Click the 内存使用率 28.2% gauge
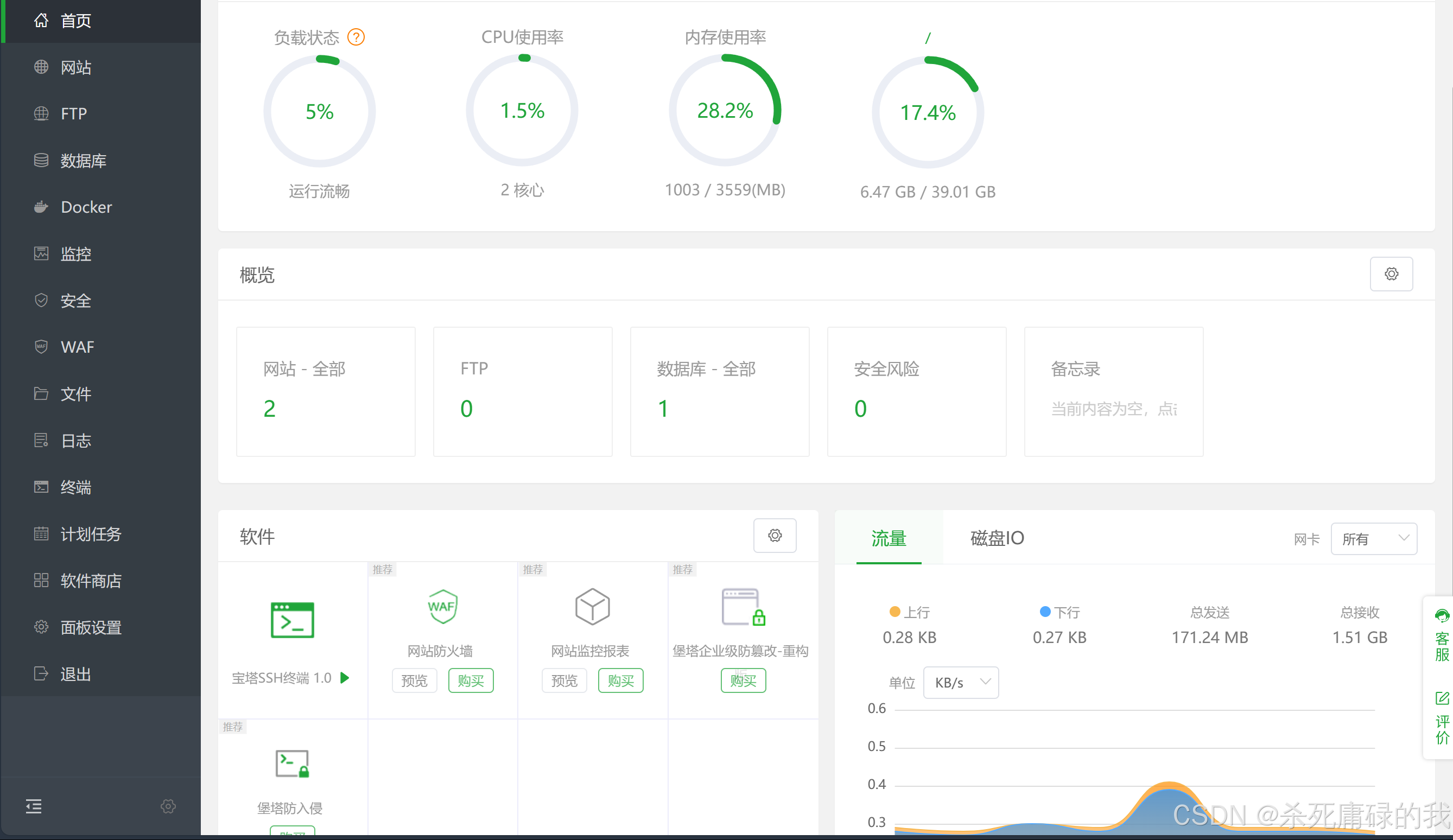1453x840 pixels. 725,110
